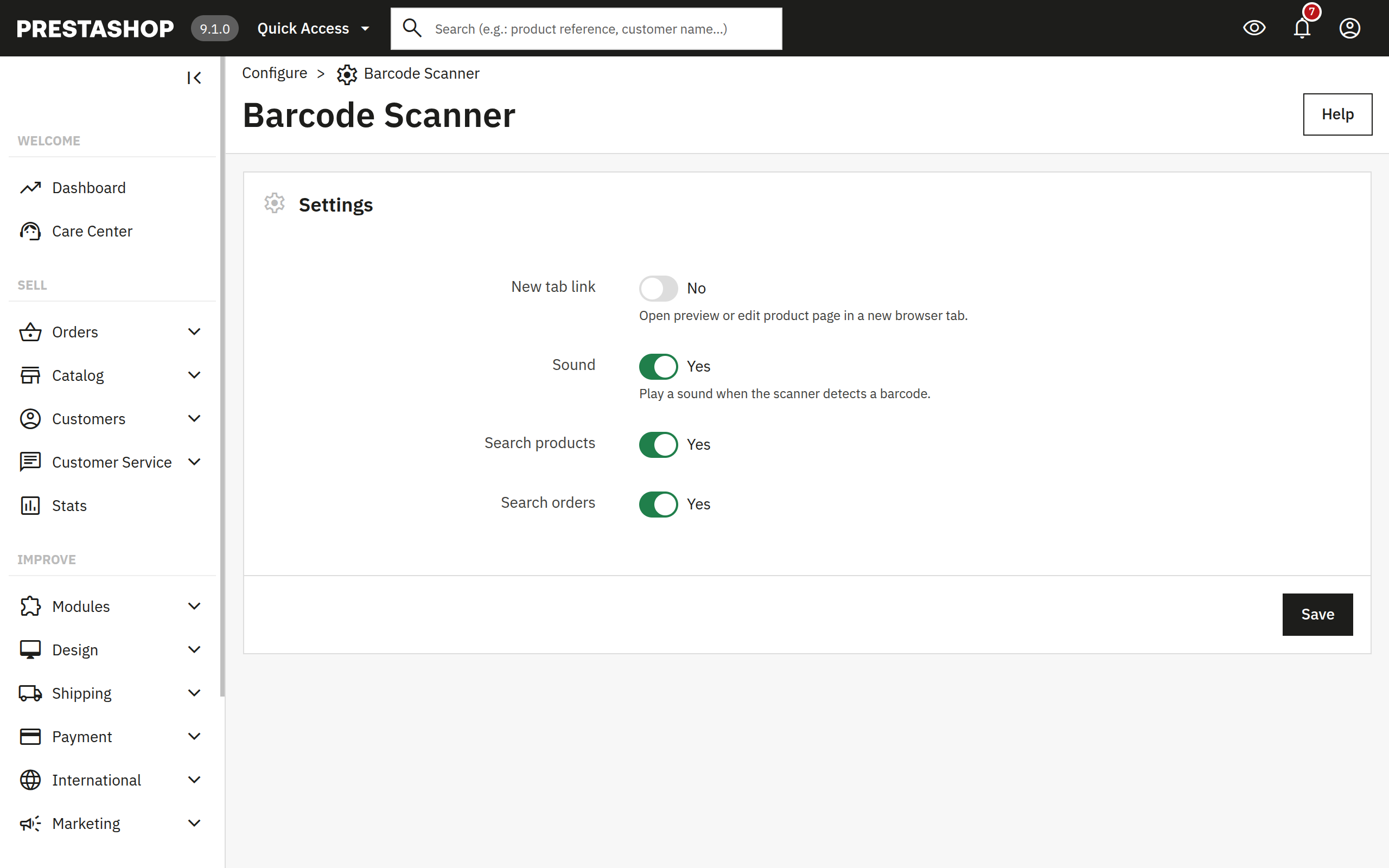Screen dimensions: 1389x868
Task: Expand the Design submenu chevron
Action: click(x=195, y=649)
